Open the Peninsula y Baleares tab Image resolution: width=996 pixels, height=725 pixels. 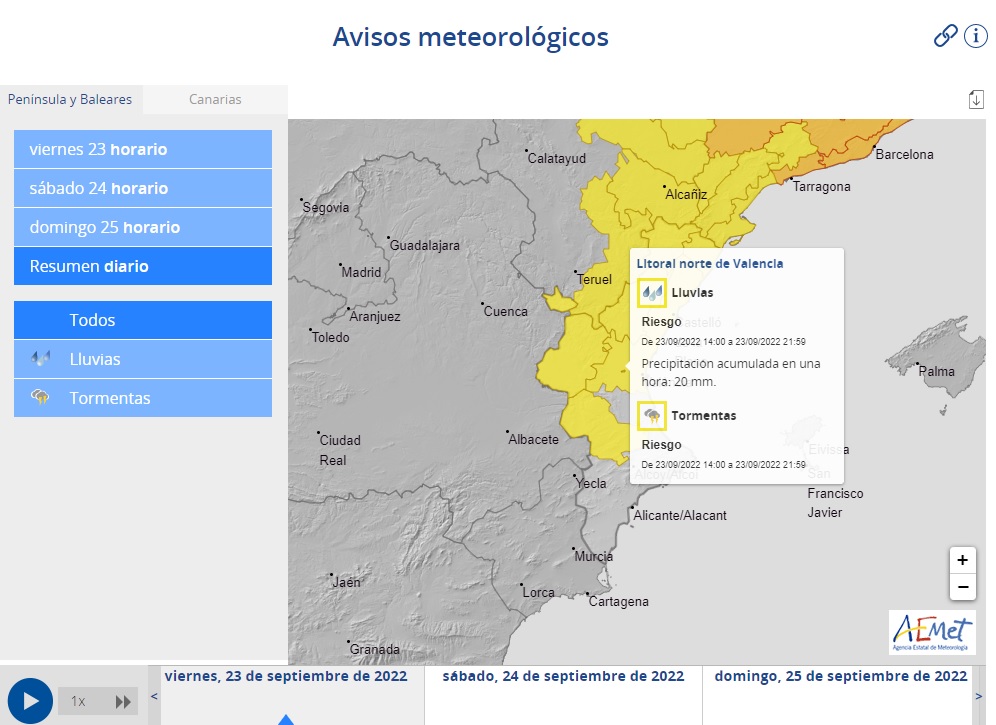pyautogui.click(x=70, y=100)
